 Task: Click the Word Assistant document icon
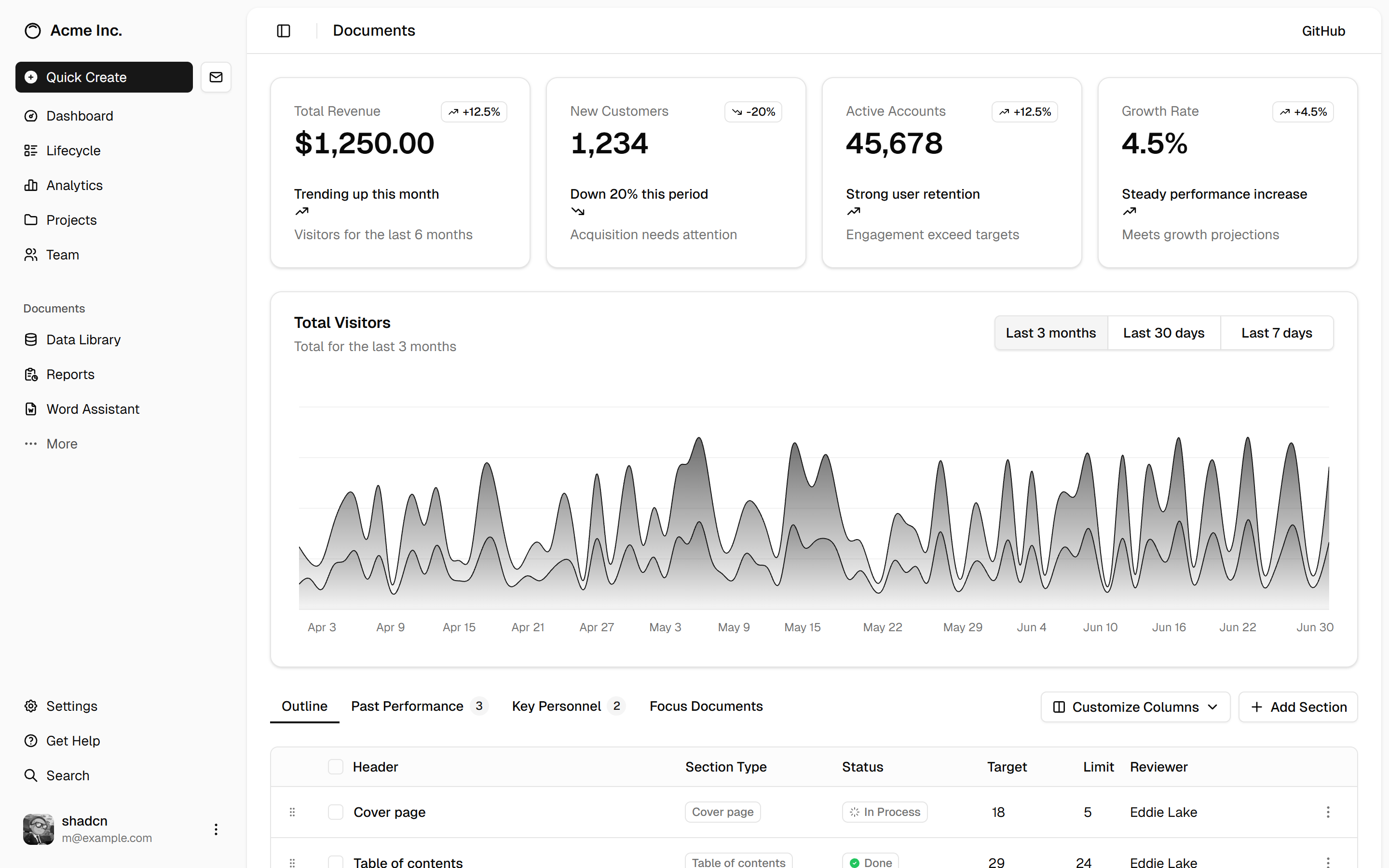click(31, 409)
